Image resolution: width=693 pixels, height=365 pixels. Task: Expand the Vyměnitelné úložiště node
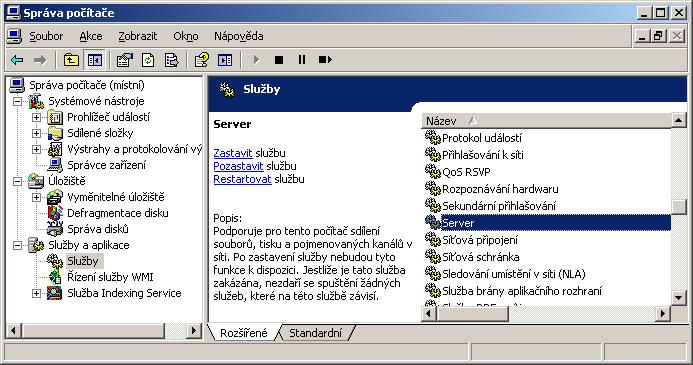[37, 198]
